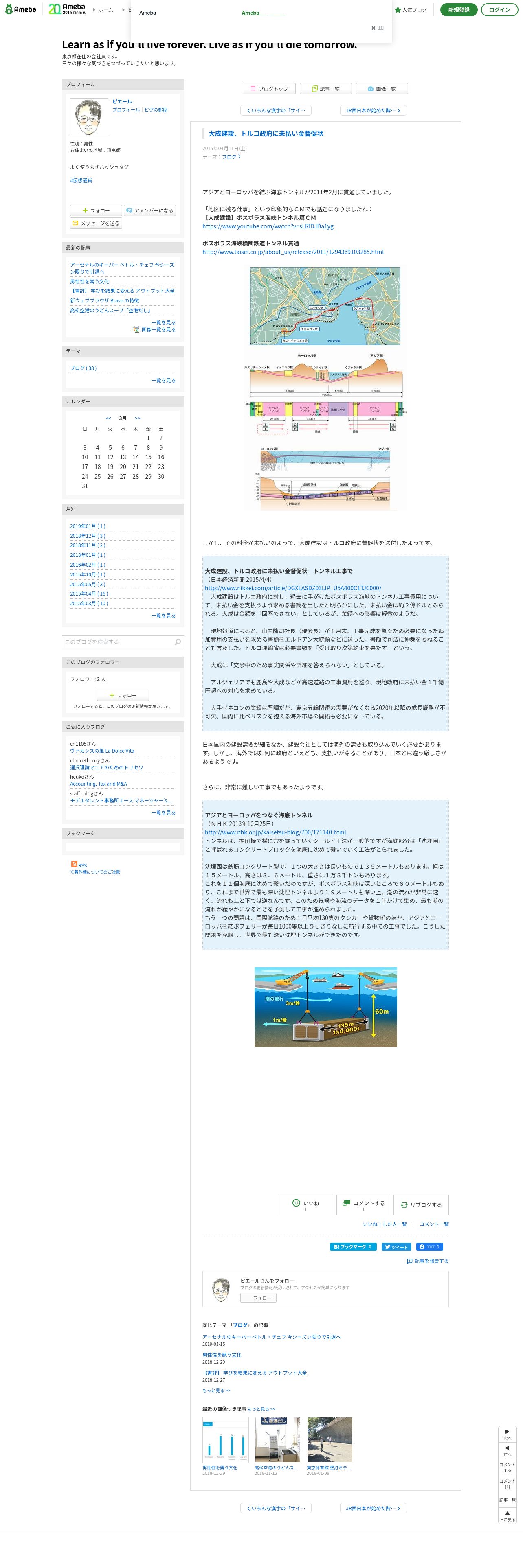Go to the next calendar month with >>
The width and height of the screenshot is (523, 1568).
(138, 418)
